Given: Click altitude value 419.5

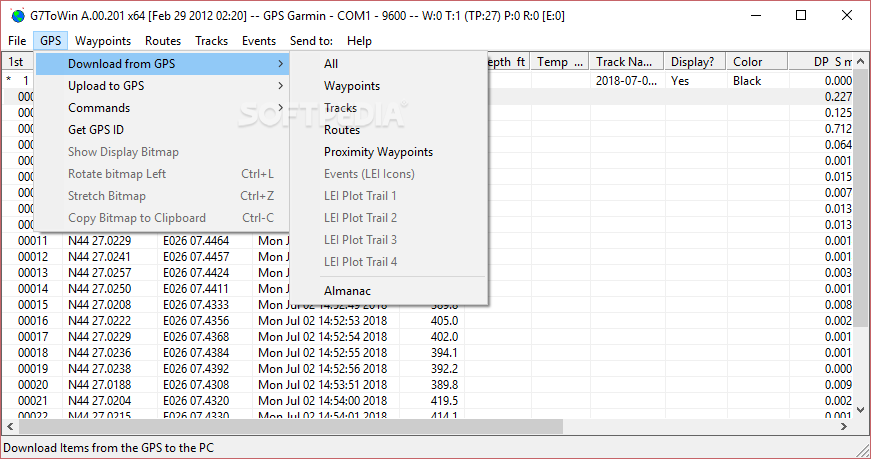Looking at the screenshot, I should (x=444, y=401).
